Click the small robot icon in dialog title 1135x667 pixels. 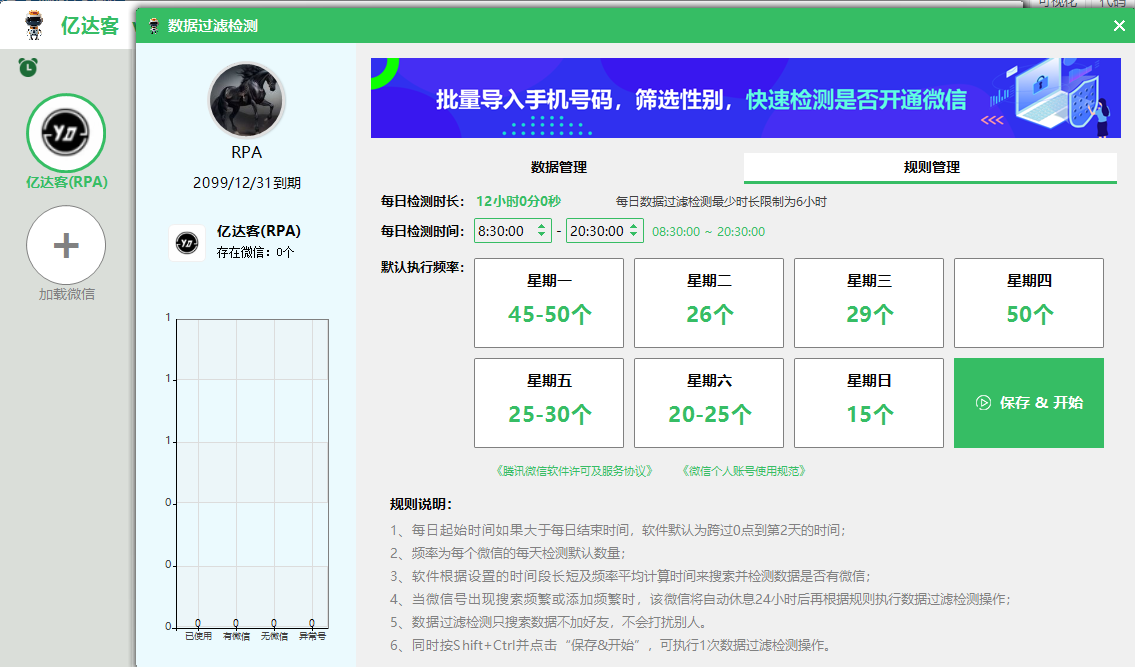[153, 26]
